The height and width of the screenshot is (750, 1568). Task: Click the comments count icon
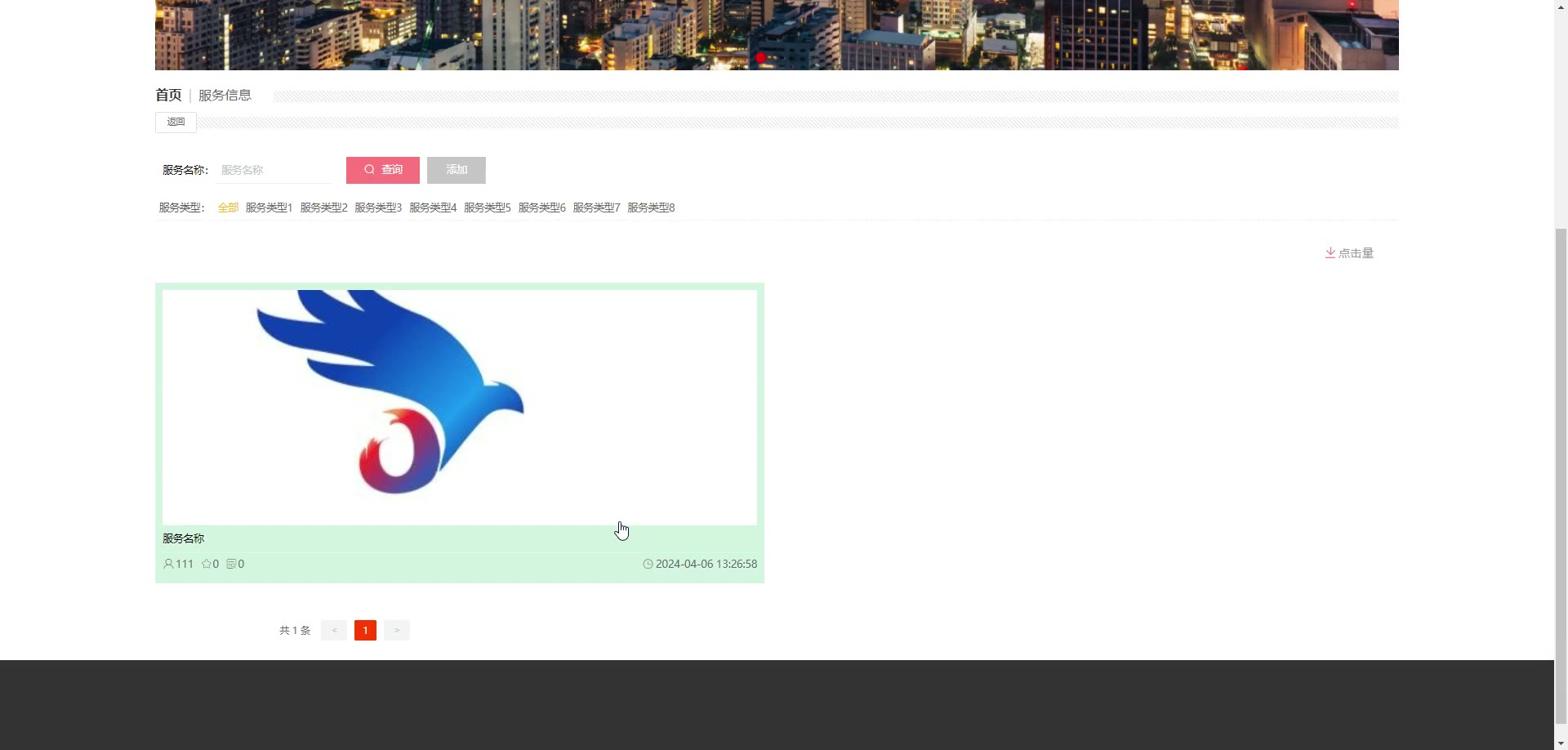(x=231, y=564)
